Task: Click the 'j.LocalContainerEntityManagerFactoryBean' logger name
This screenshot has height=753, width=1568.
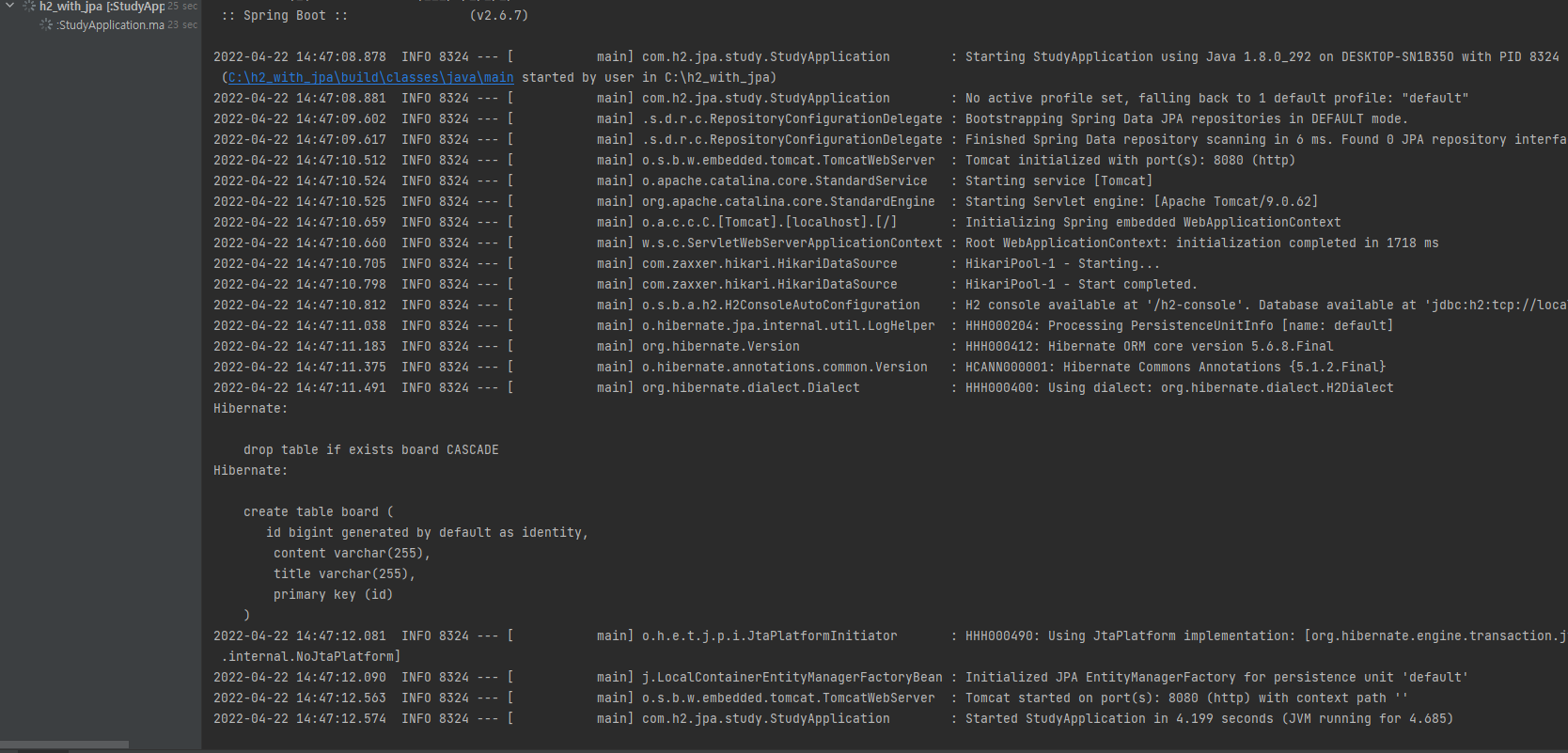Action: (792, 677)
